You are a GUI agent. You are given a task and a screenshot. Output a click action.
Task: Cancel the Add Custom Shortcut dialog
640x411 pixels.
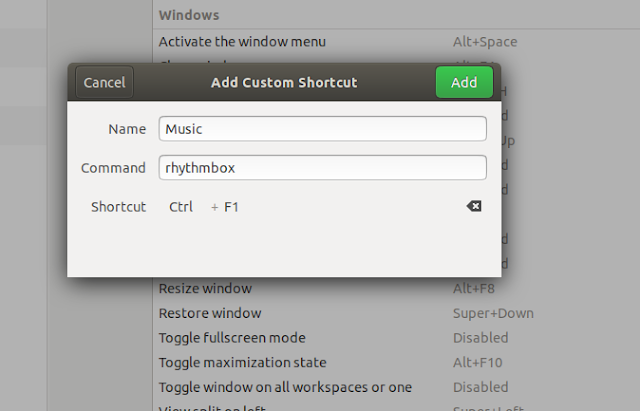[104, 82]
